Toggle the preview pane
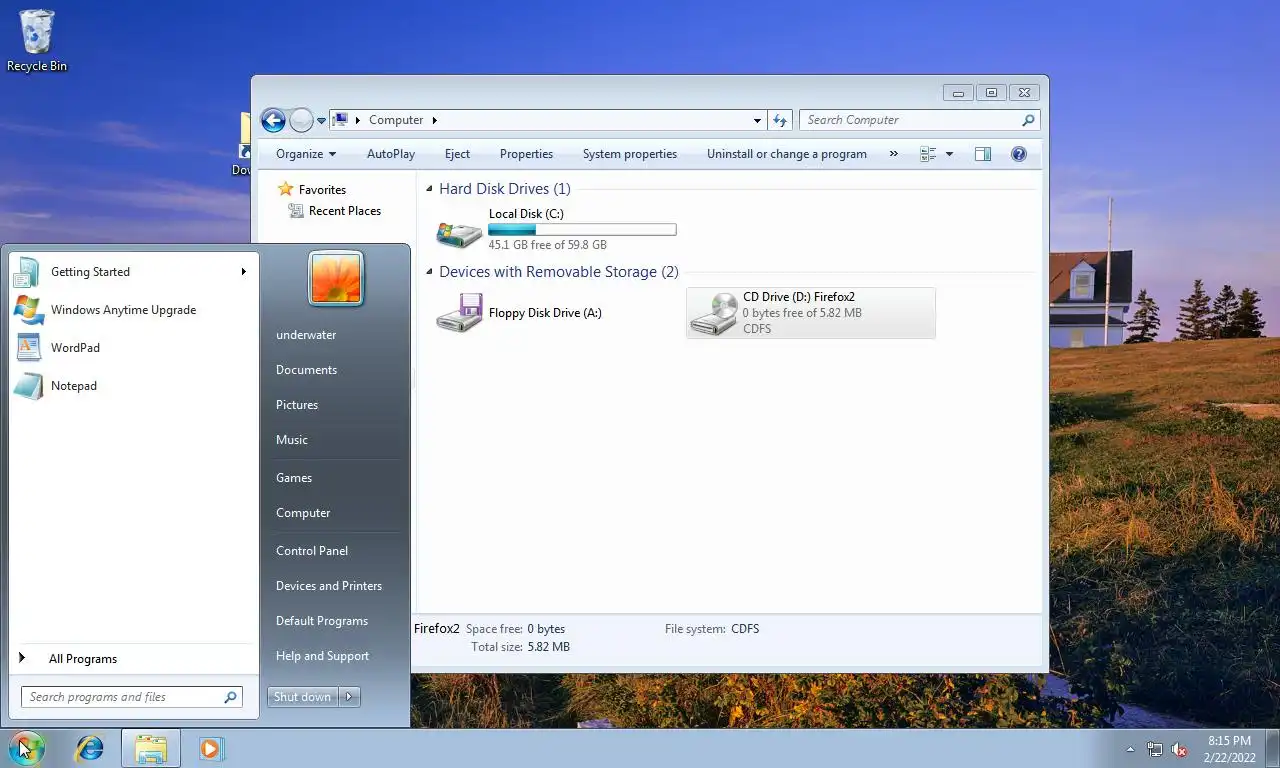 point(983,154)
